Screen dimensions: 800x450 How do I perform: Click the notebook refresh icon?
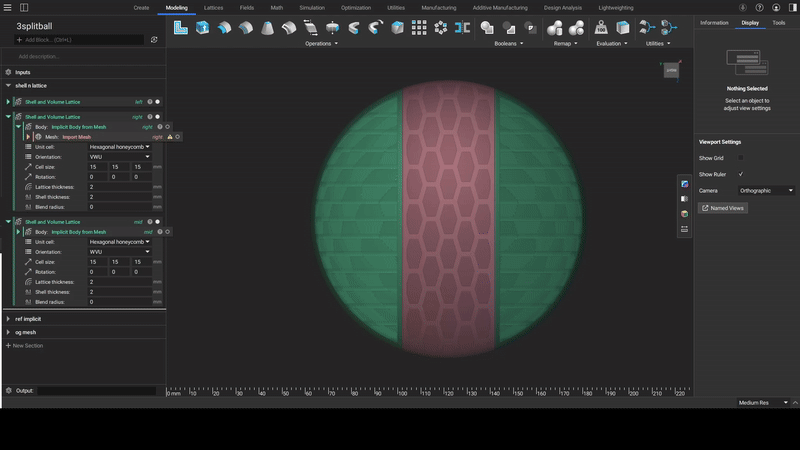tap(154, 40)
